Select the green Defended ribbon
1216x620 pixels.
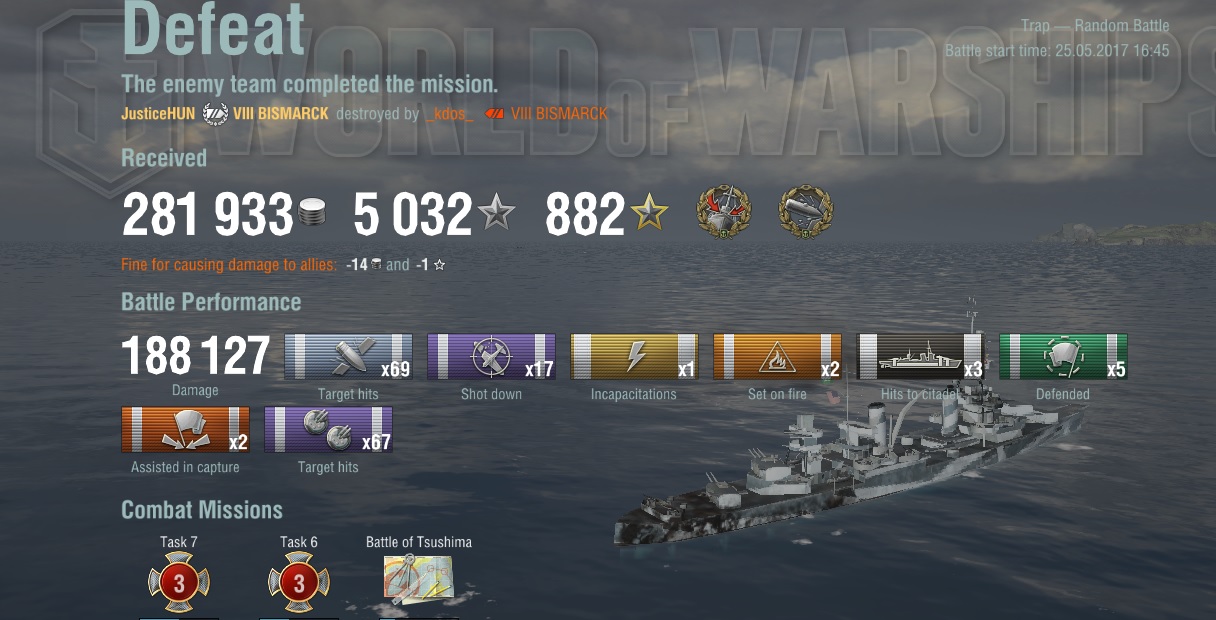1063,357
